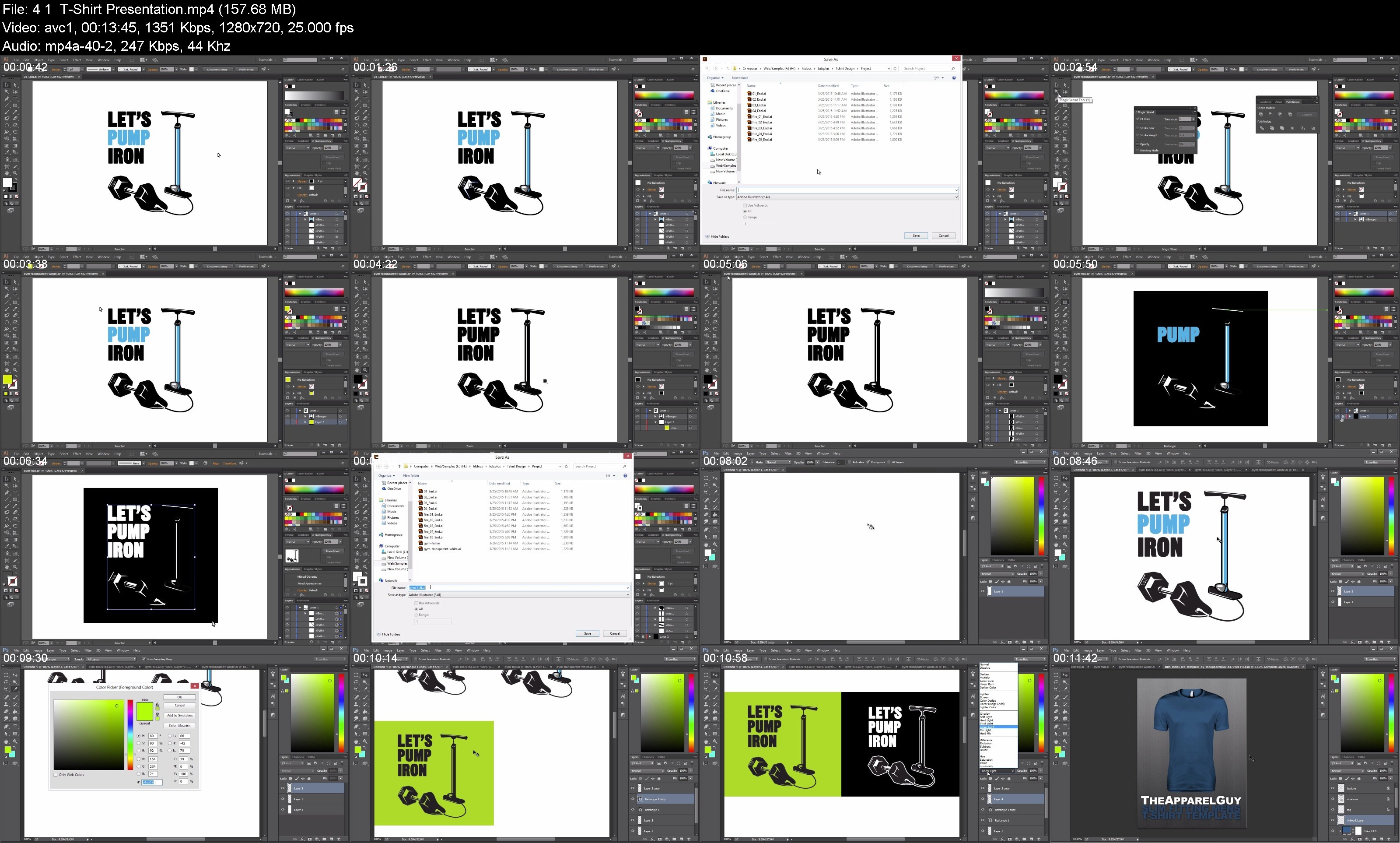Click refresh icon in empty-filename Save As dialog
This screenshot has width=1400, height=843.
pos(895,69)
